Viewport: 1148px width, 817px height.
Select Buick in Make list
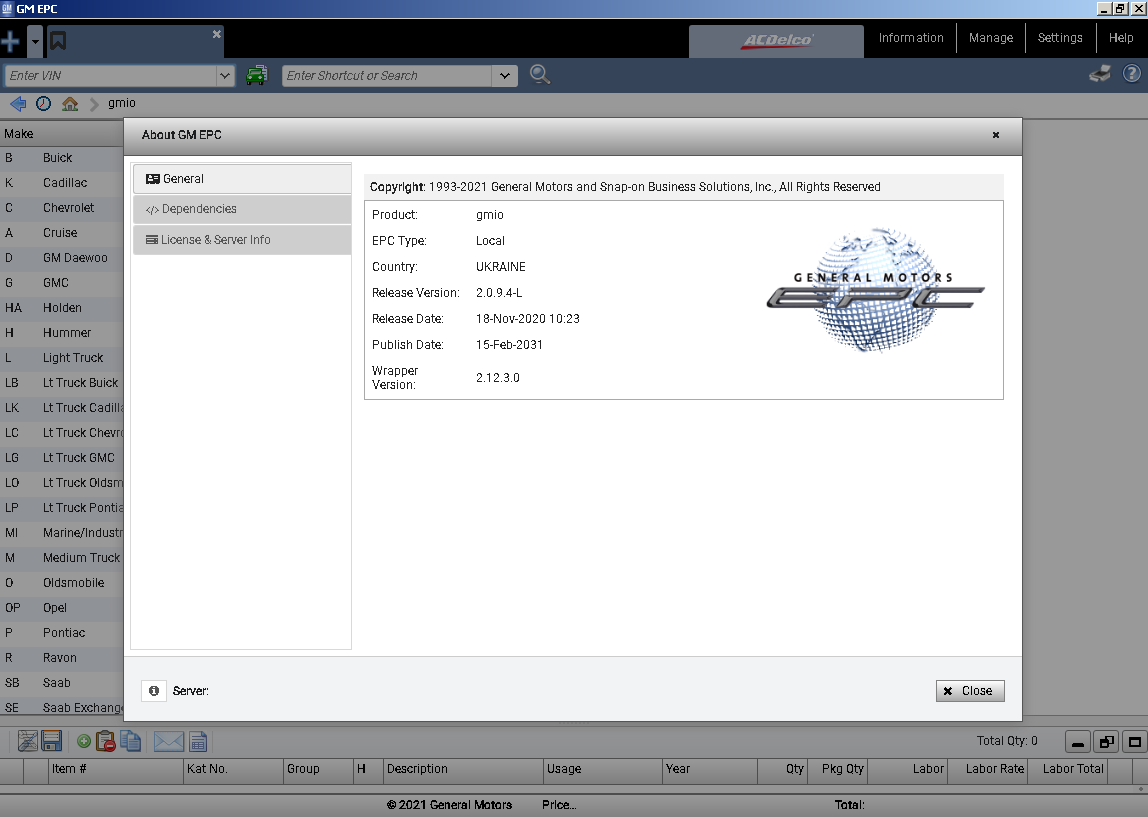62,158
